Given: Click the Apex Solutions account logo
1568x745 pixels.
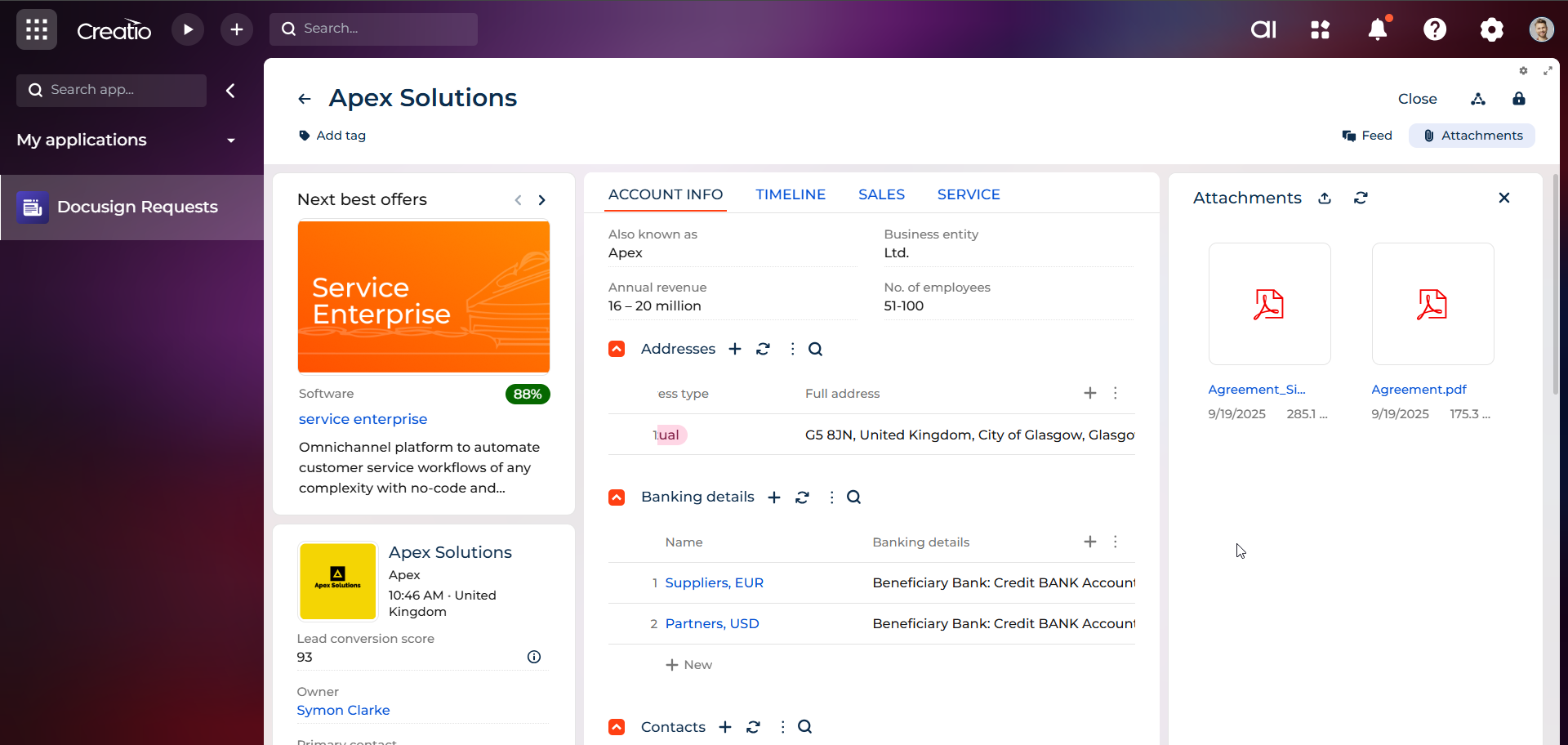Looking at the screenshot, I should 338,581.
